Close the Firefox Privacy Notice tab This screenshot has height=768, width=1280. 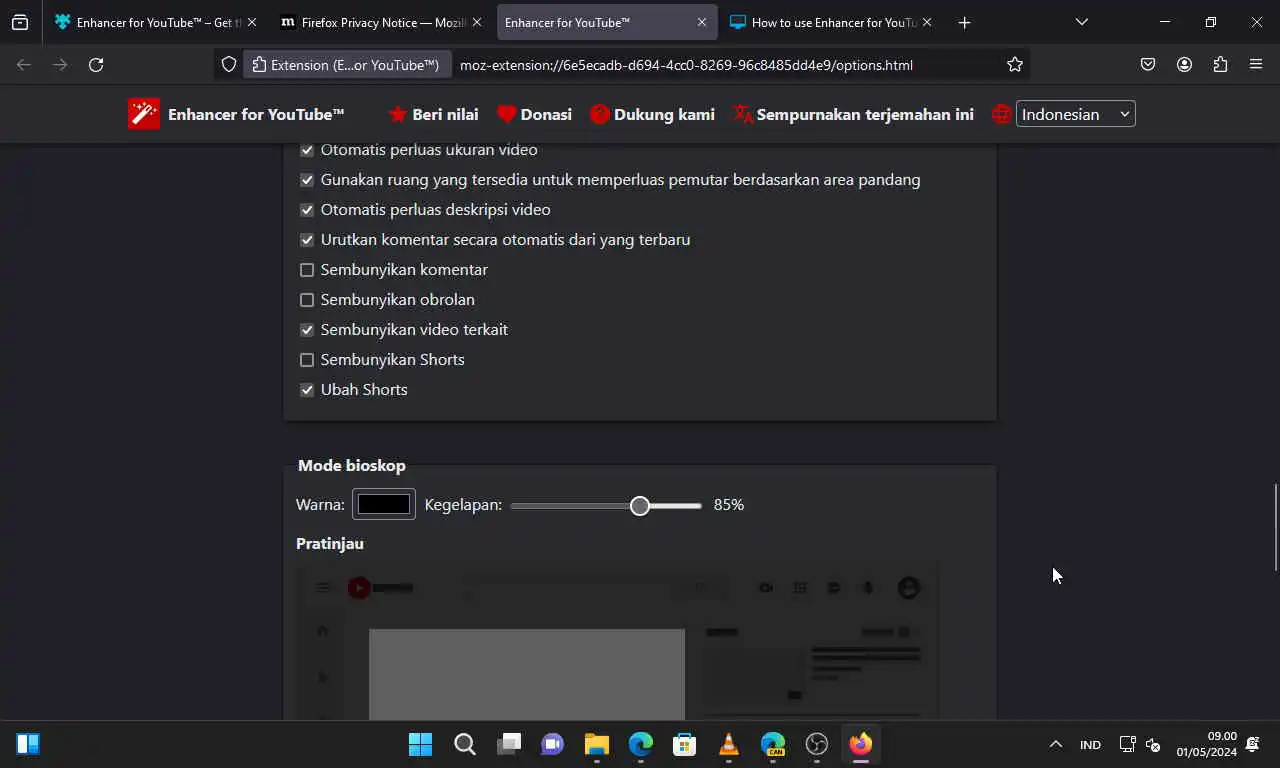(477, 22)
